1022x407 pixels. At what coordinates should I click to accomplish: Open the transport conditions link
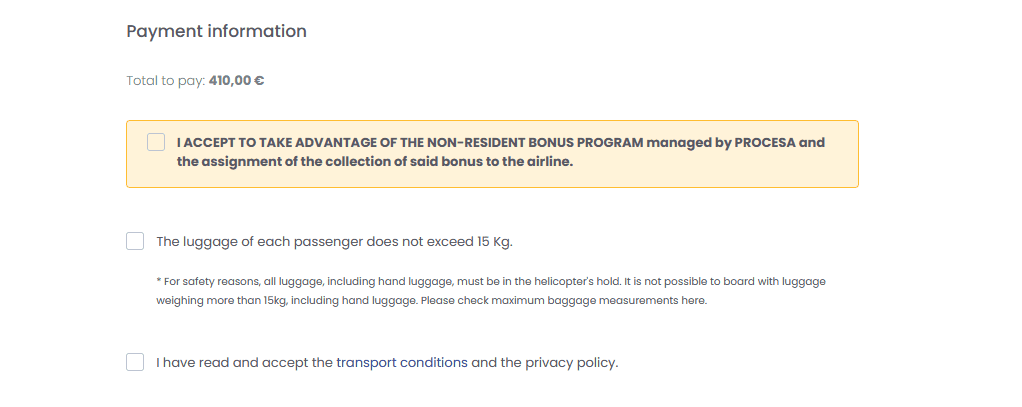tap(402, 362)
